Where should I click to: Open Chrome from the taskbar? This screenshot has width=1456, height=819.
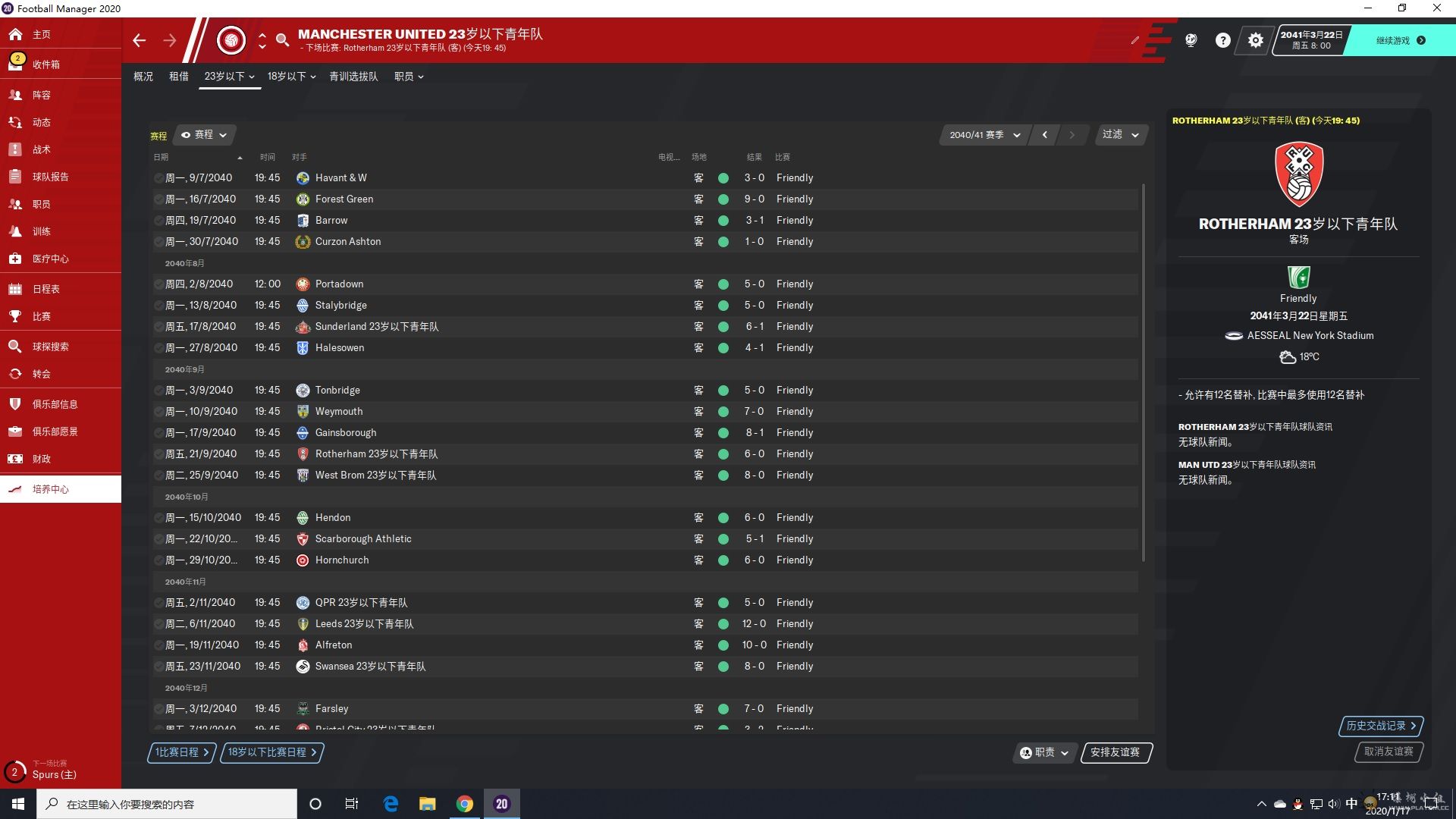(x=465, y=804)
